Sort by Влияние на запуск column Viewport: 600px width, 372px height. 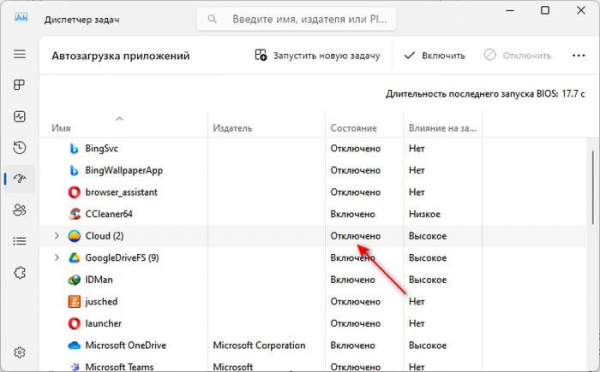[442, 128]
